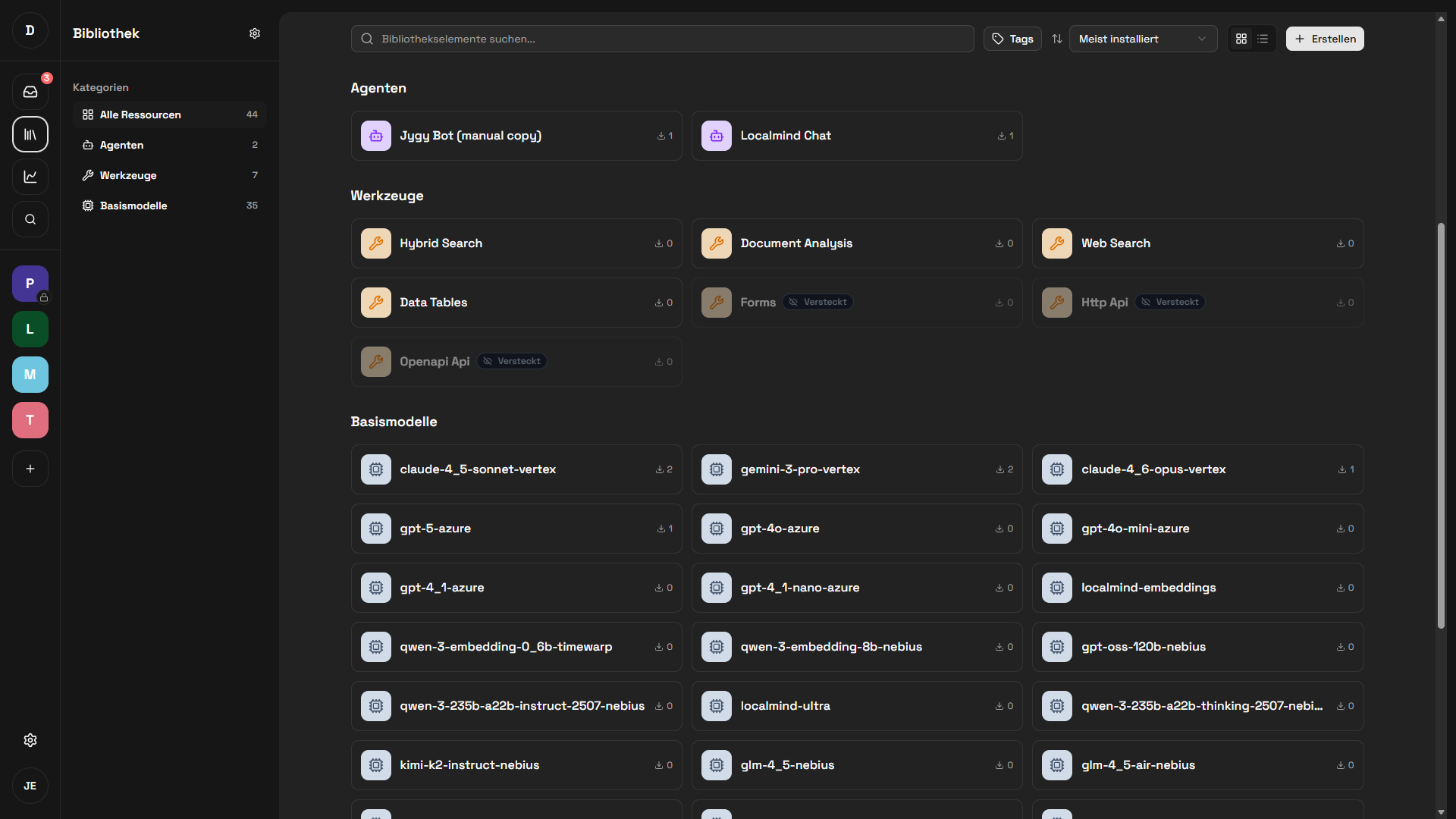Screen dimensions: 1456x819
Task: Switch to list view layout
Action: pyautogui.click(x=1263, y=39)
